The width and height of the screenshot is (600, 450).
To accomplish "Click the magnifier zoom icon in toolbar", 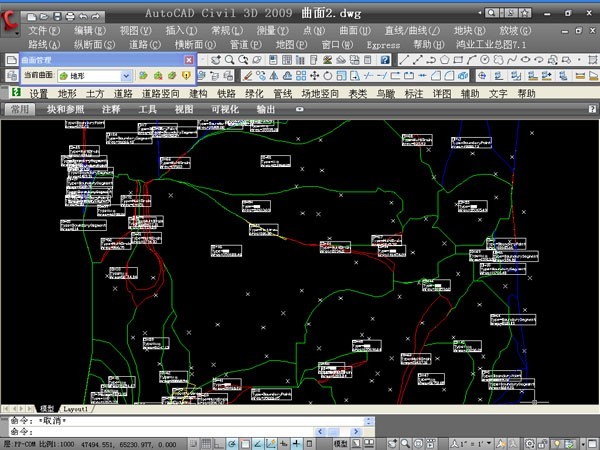I will click(230, 60).
